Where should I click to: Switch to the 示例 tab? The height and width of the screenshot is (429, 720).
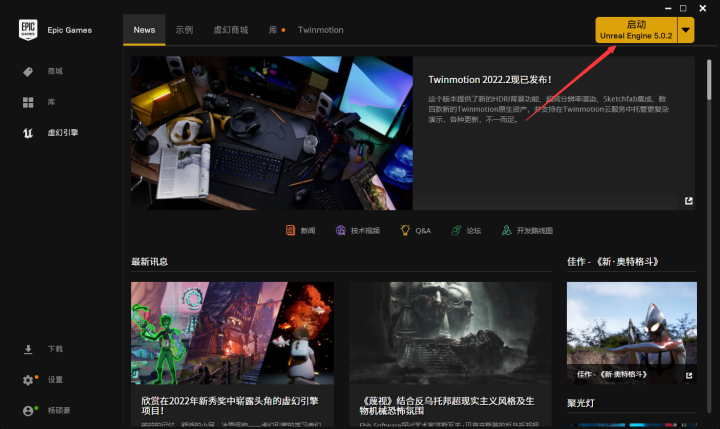pos(184,30)
